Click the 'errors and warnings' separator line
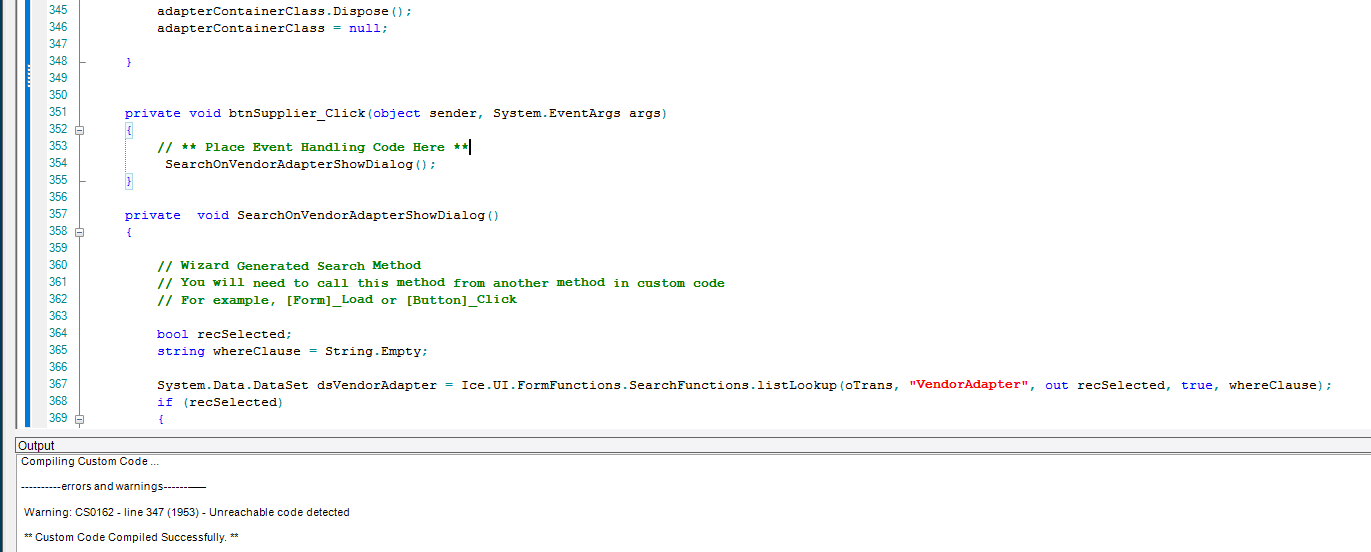 click(113, 487)
